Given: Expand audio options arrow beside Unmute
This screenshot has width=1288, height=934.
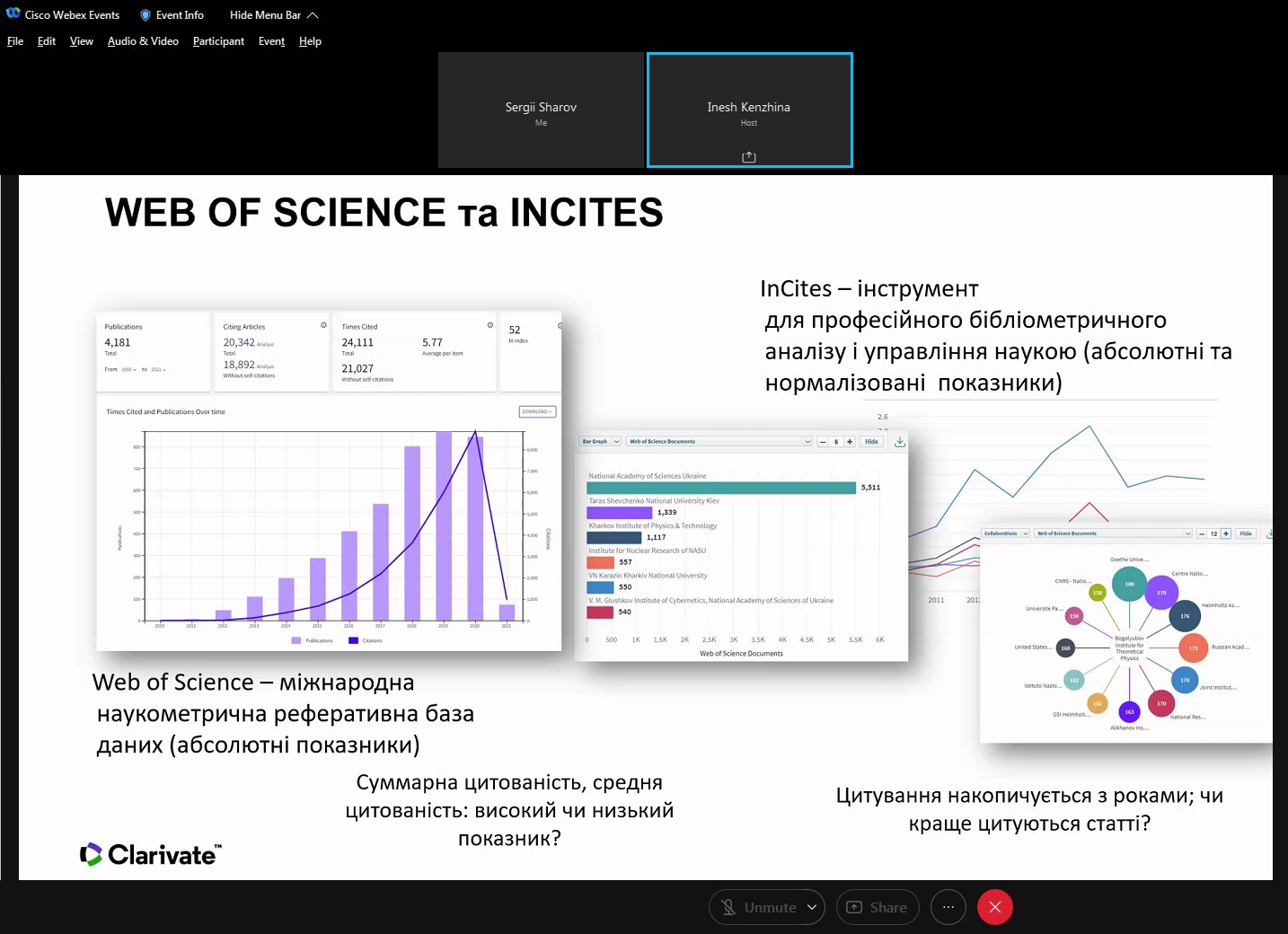Looking at the screenshot, I should (x=812, y=907).
